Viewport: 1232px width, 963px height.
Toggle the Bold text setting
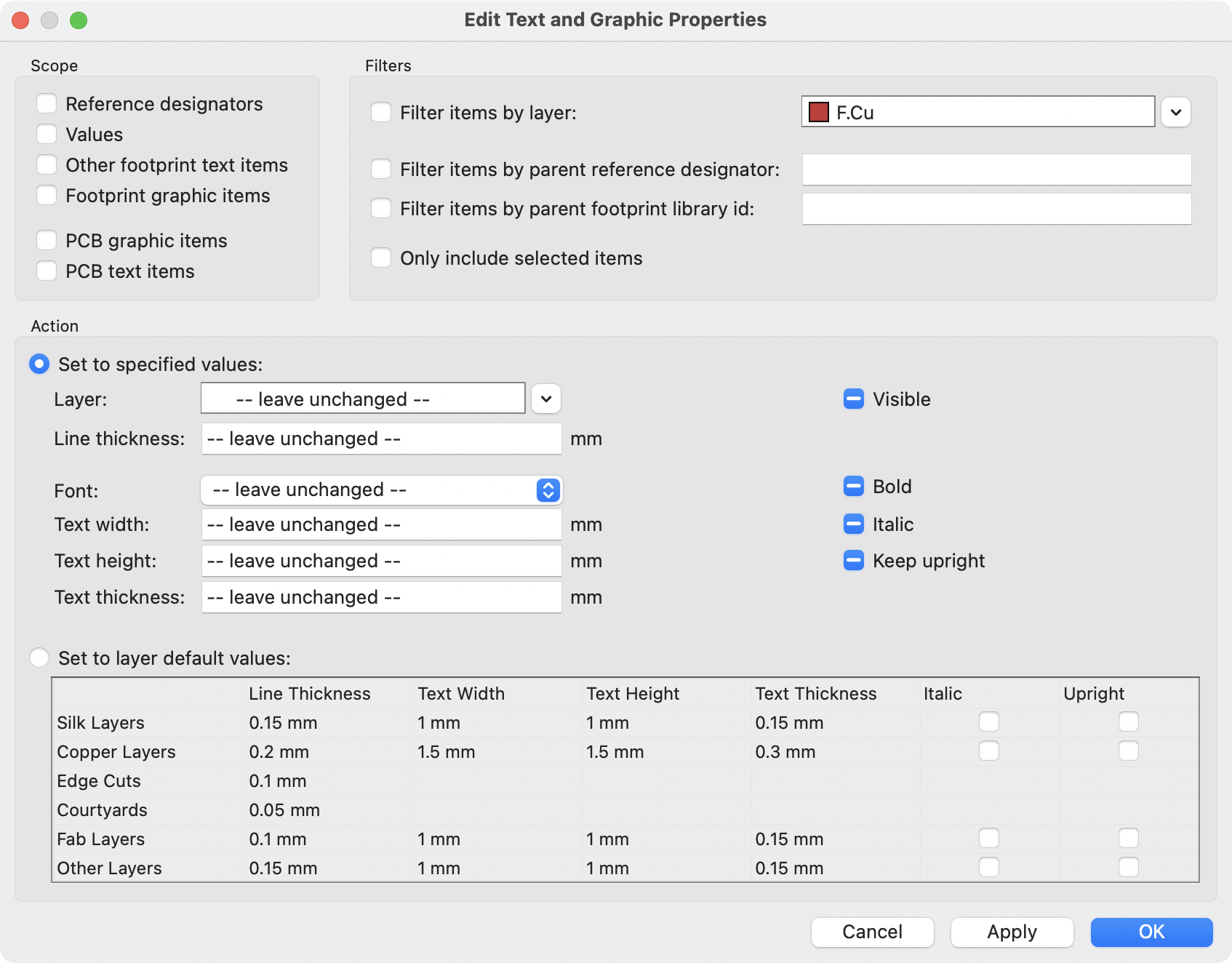pos(852,487)
